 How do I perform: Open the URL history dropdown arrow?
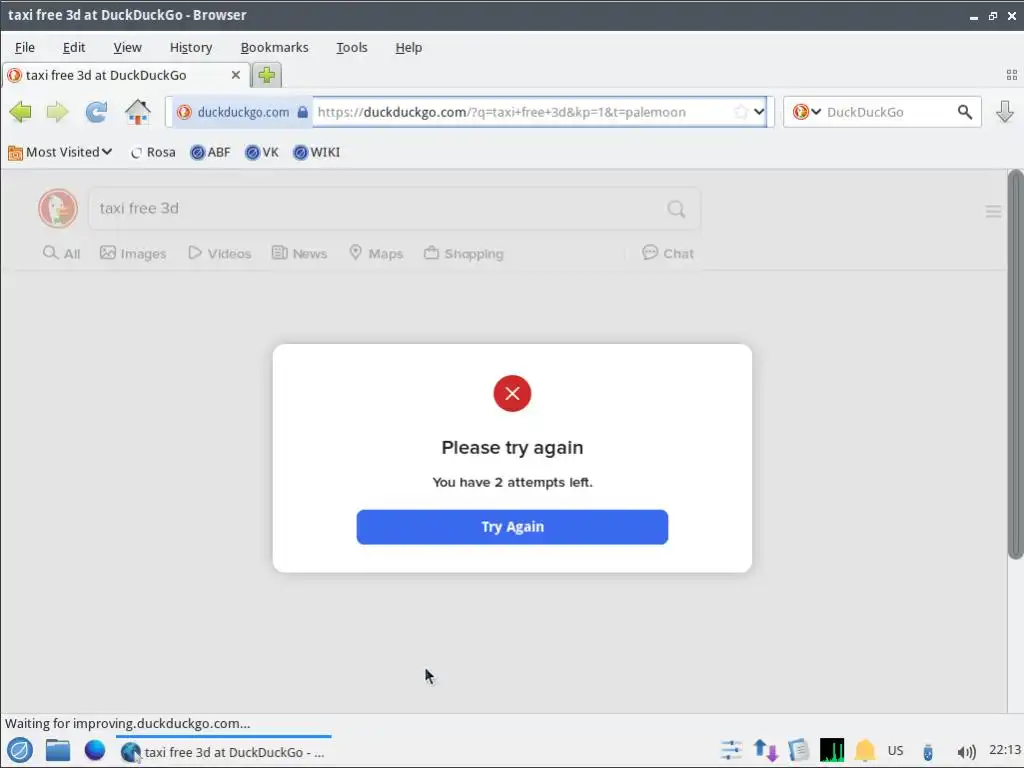click(x=759, y=112)
